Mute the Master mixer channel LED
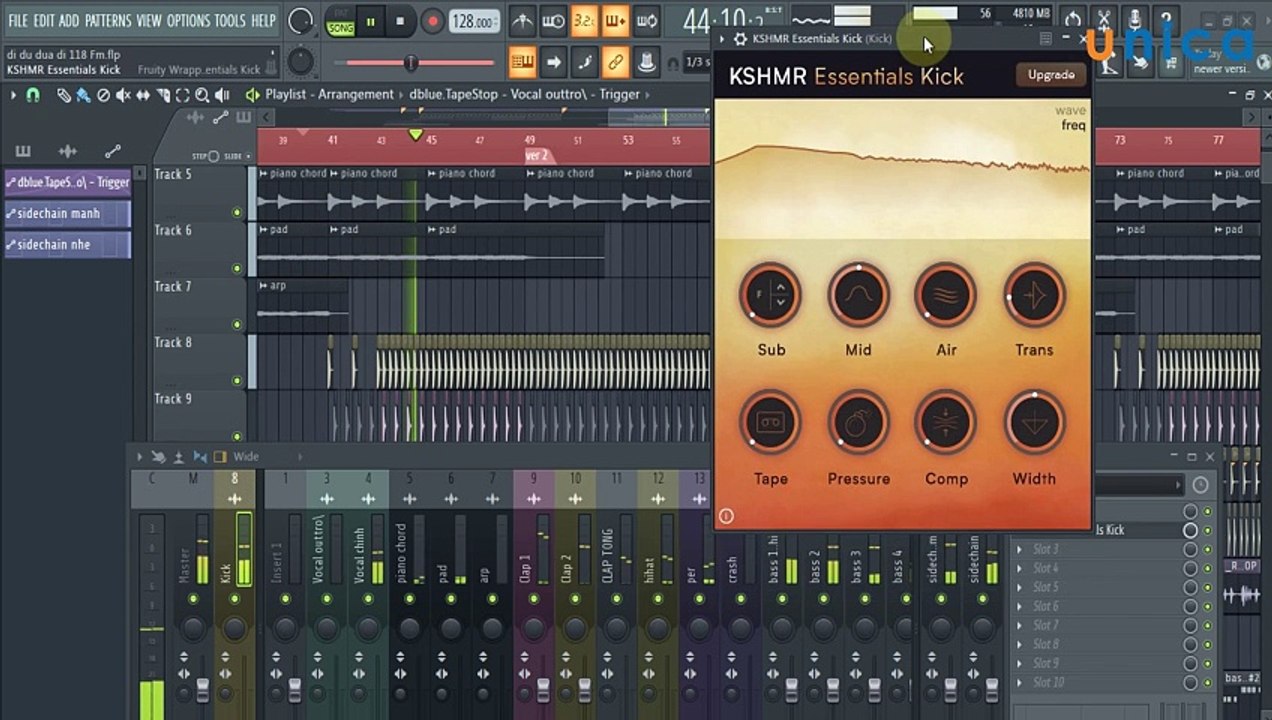Image resolution: width=1272 pixels, height=720 pixels. pyautogui.click(x=193, y=598)
